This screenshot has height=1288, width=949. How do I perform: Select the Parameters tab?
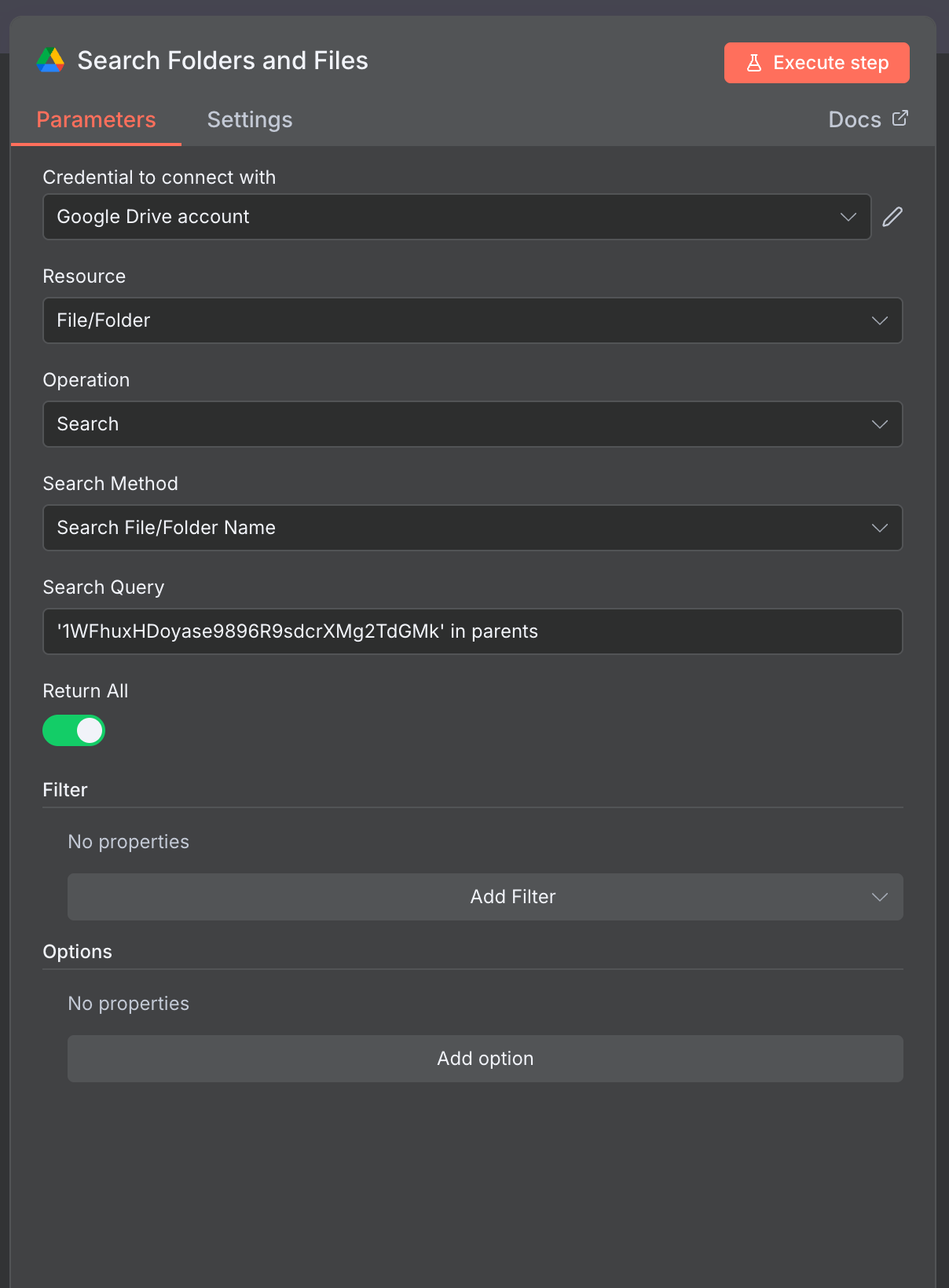pos(96,119)
